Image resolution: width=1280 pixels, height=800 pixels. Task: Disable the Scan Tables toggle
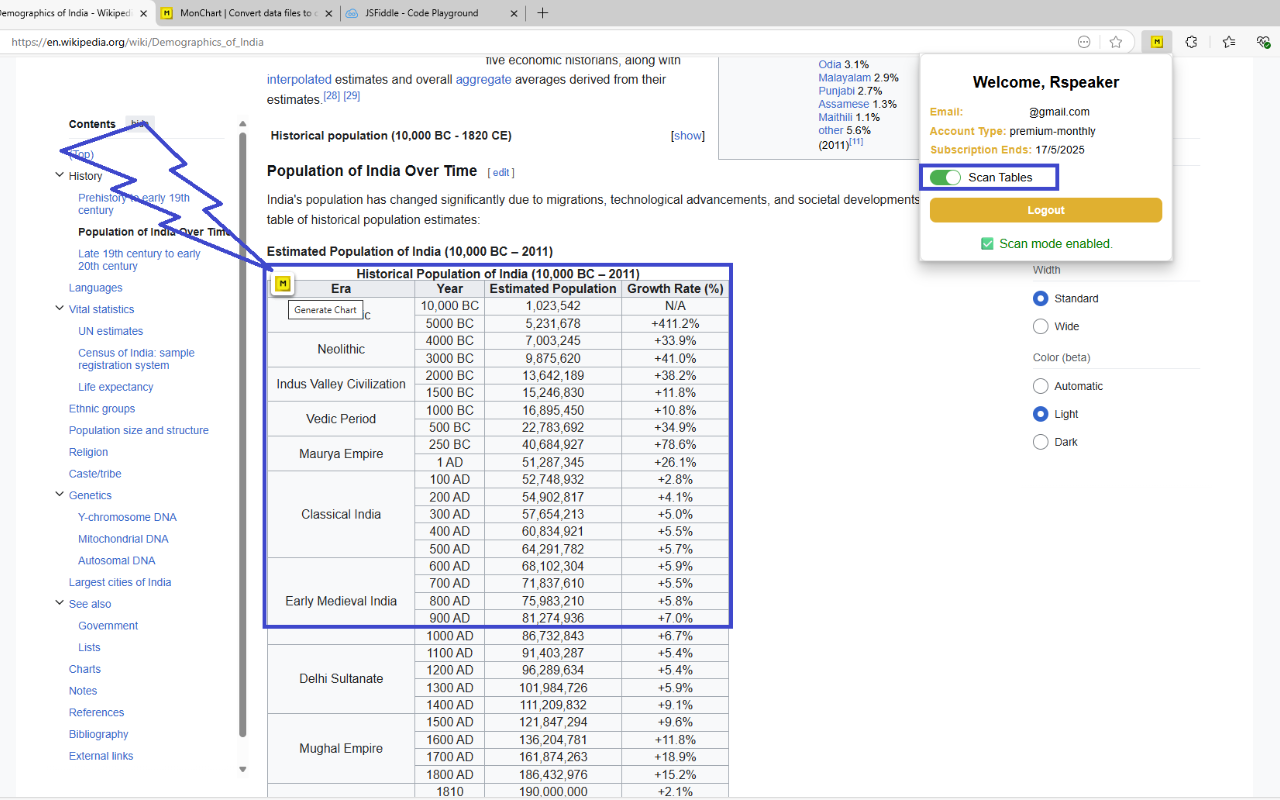(945, 175)
